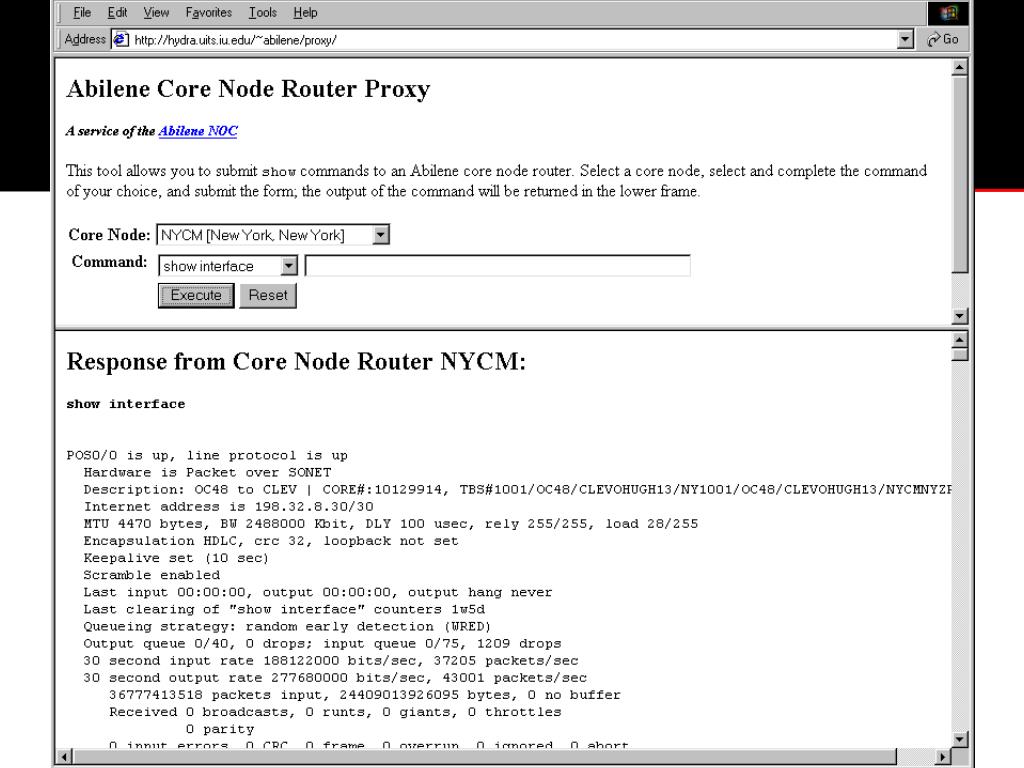Click the bold 'show interface' output title
The width and height of the screenshot is (1024, 768).
[125, 404]
